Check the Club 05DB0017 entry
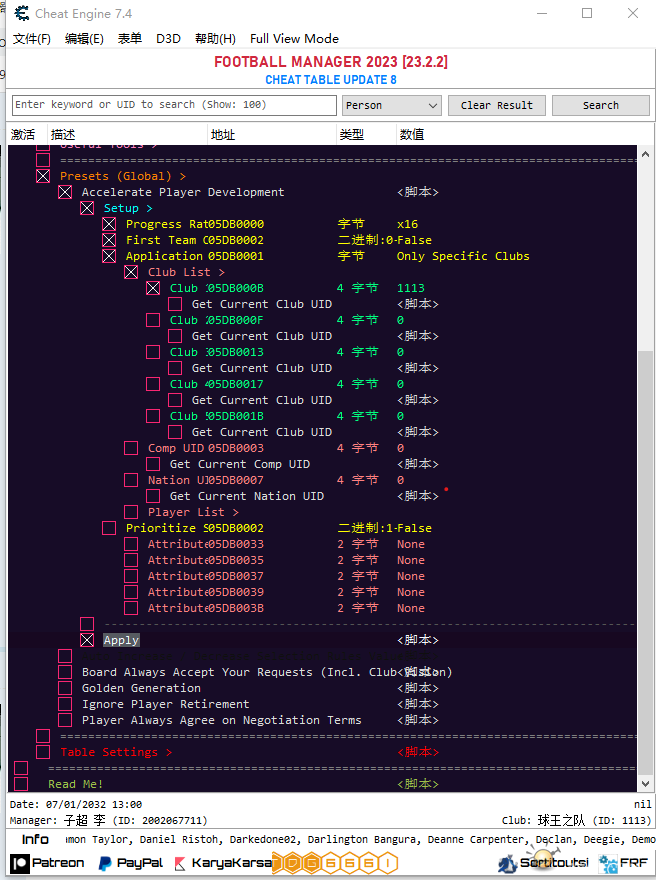This screenshot has width=656, height=880. point(153,384)
